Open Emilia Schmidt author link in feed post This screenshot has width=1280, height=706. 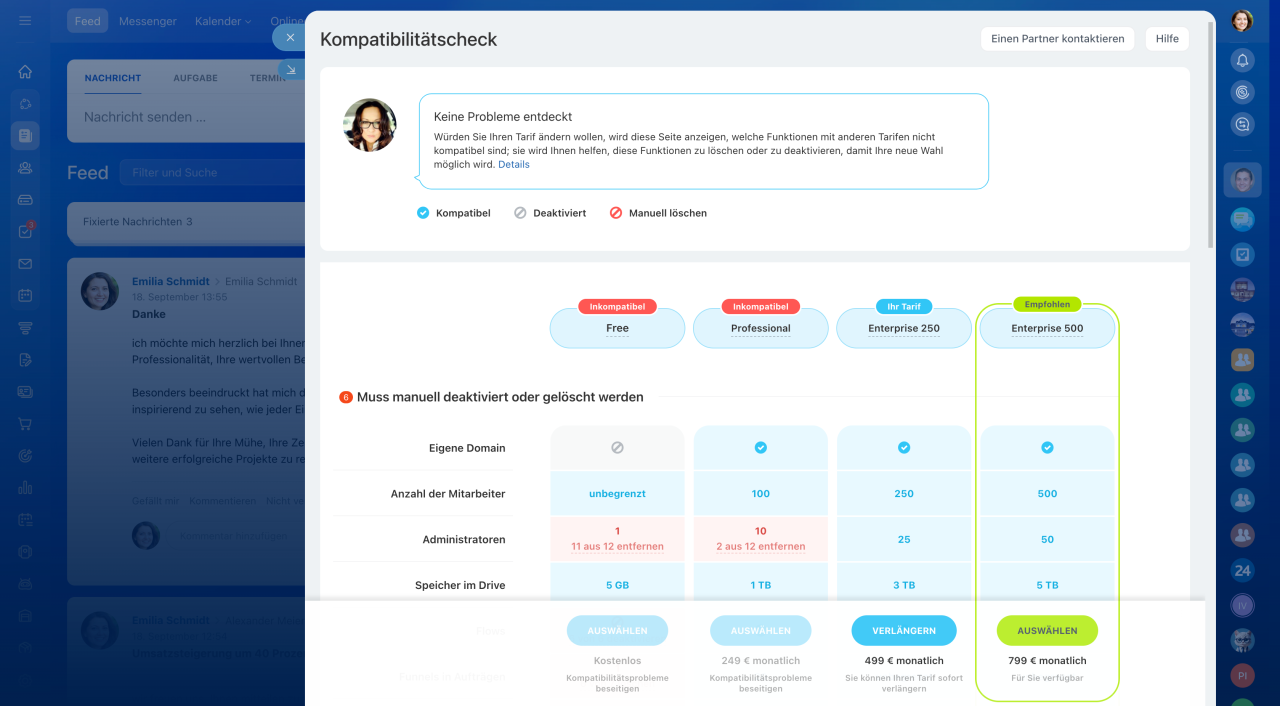[x=171, y=282]
